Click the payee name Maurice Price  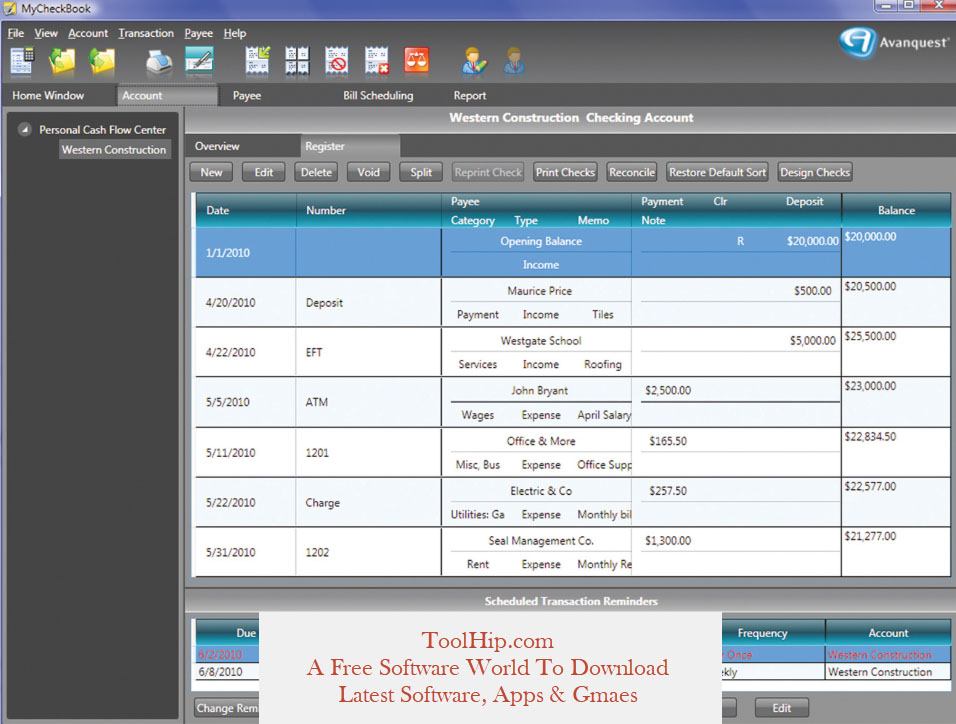[540, 291]
